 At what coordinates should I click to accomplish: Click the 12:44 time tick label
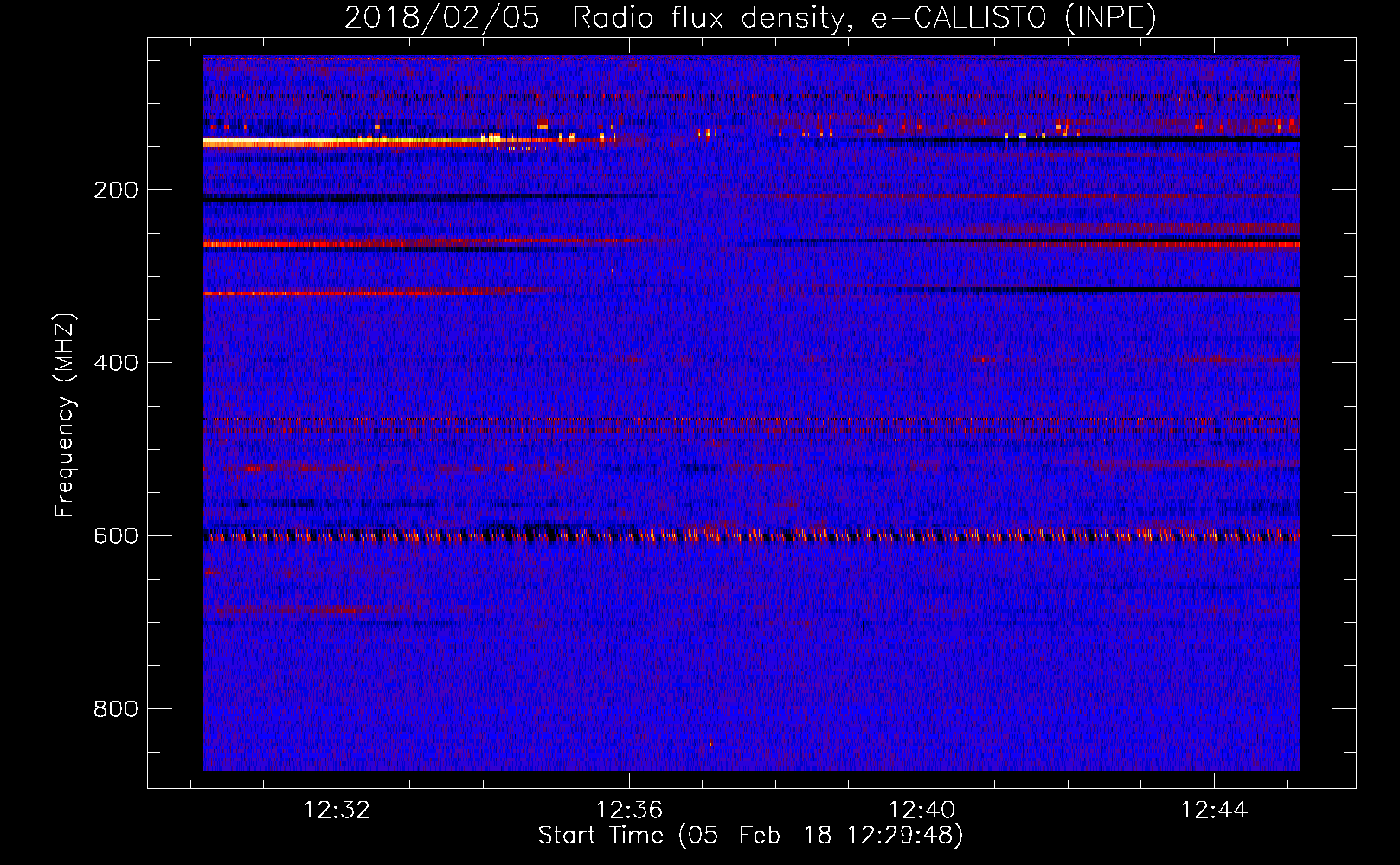point(1214,811)
